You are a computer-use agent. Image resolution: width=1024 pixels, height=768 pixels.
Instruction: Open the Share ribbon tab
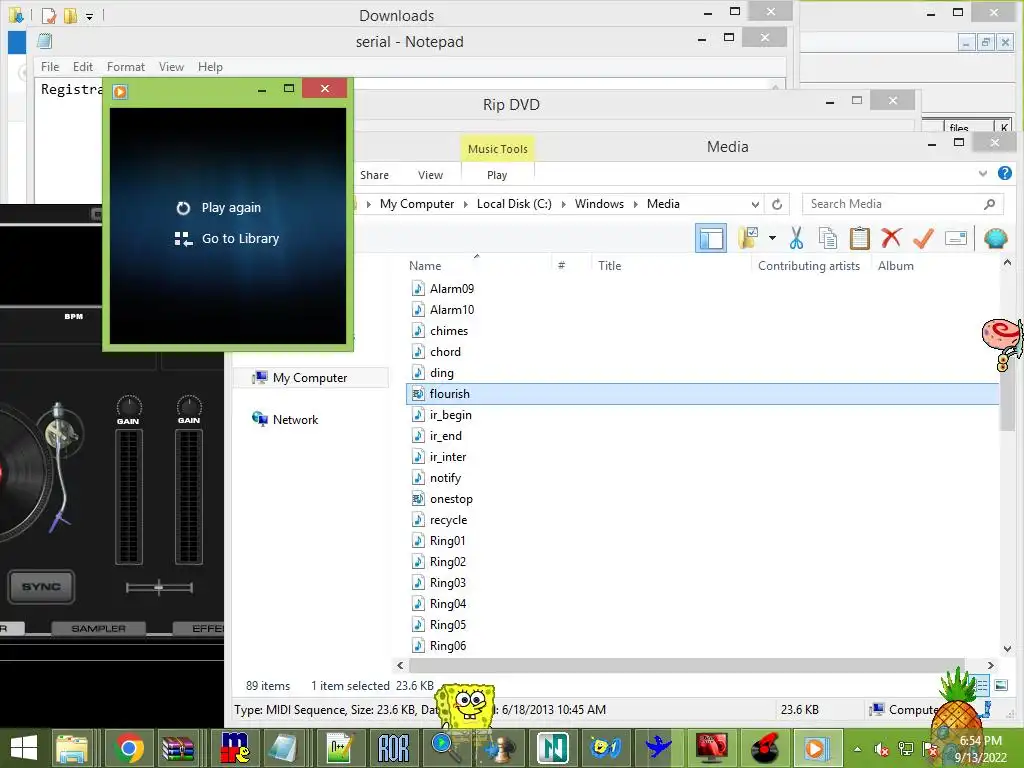[374, 175]
